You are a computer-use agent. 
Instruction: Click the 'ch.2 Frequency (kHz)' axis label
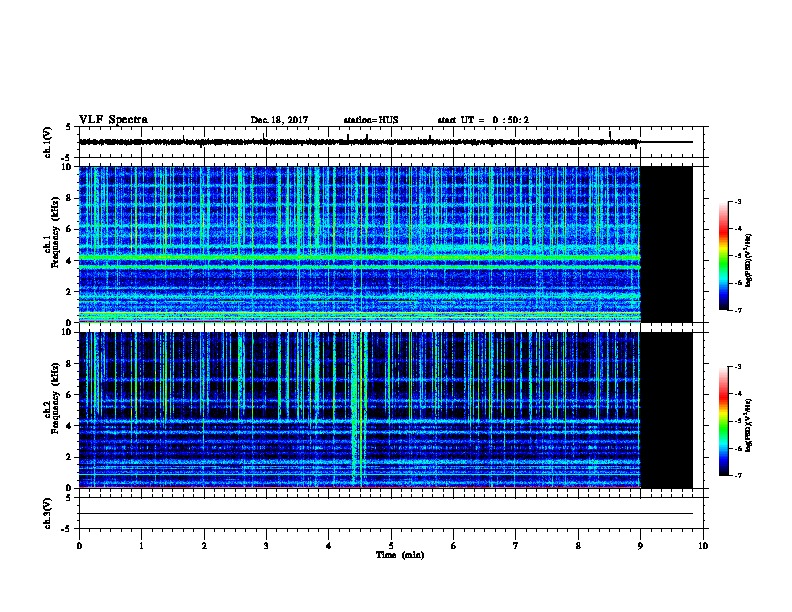[x=52, y=398]
